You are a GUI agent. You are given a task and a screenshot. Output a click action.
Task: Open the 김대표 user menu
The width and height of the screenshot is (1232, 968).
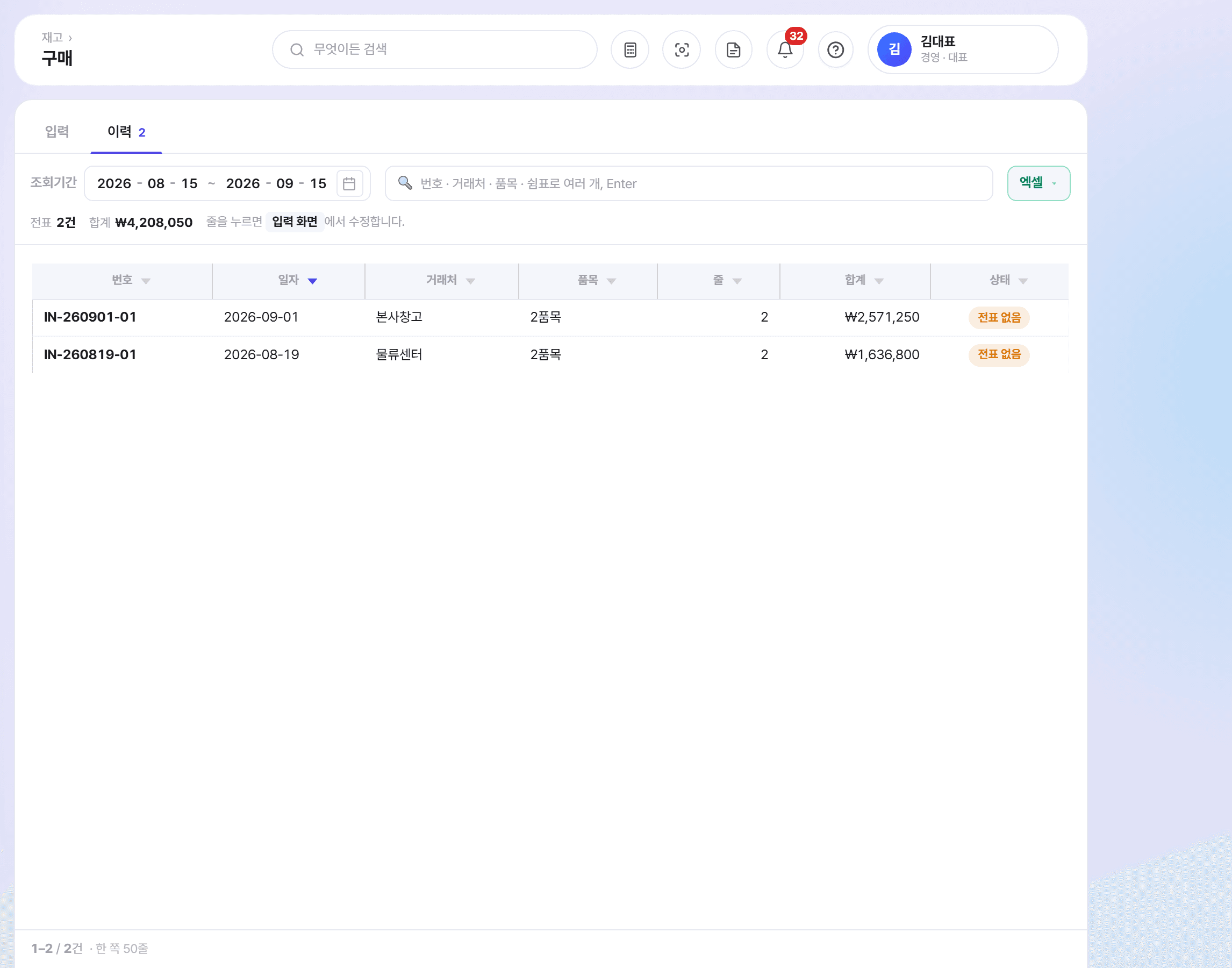(963, 49)
